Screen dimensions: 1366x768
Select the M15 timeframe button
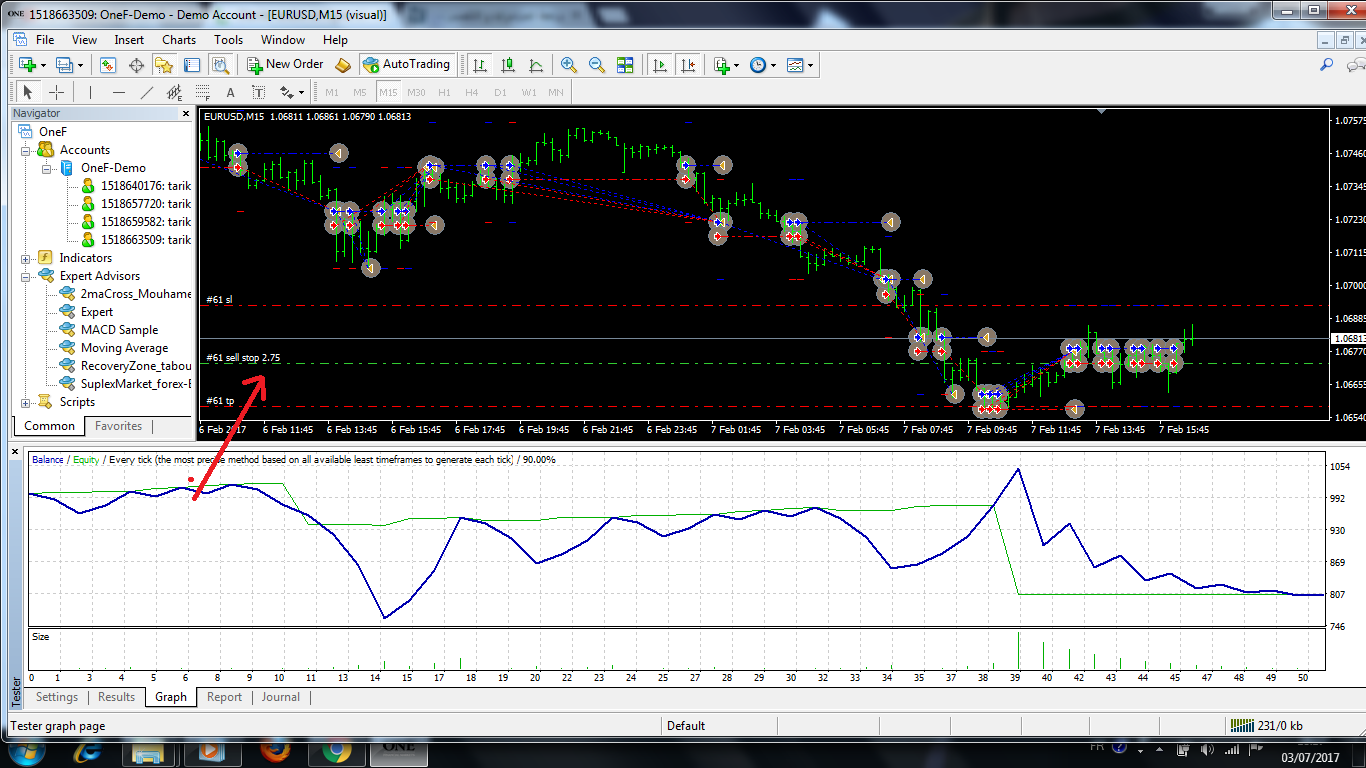tap(388, 92)
